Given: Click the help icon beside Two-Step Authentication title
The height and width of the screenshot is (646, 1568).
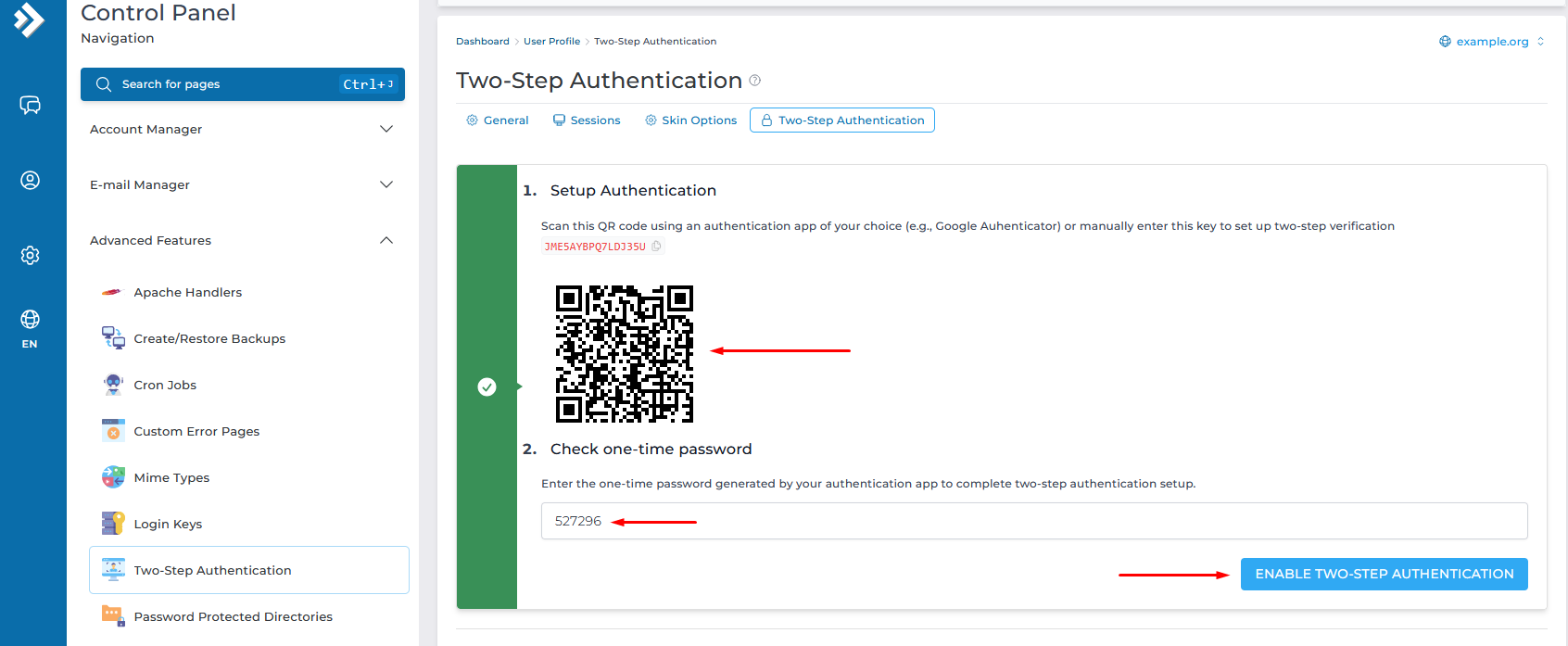Looking at the screenshot, I should coord(754,81).
